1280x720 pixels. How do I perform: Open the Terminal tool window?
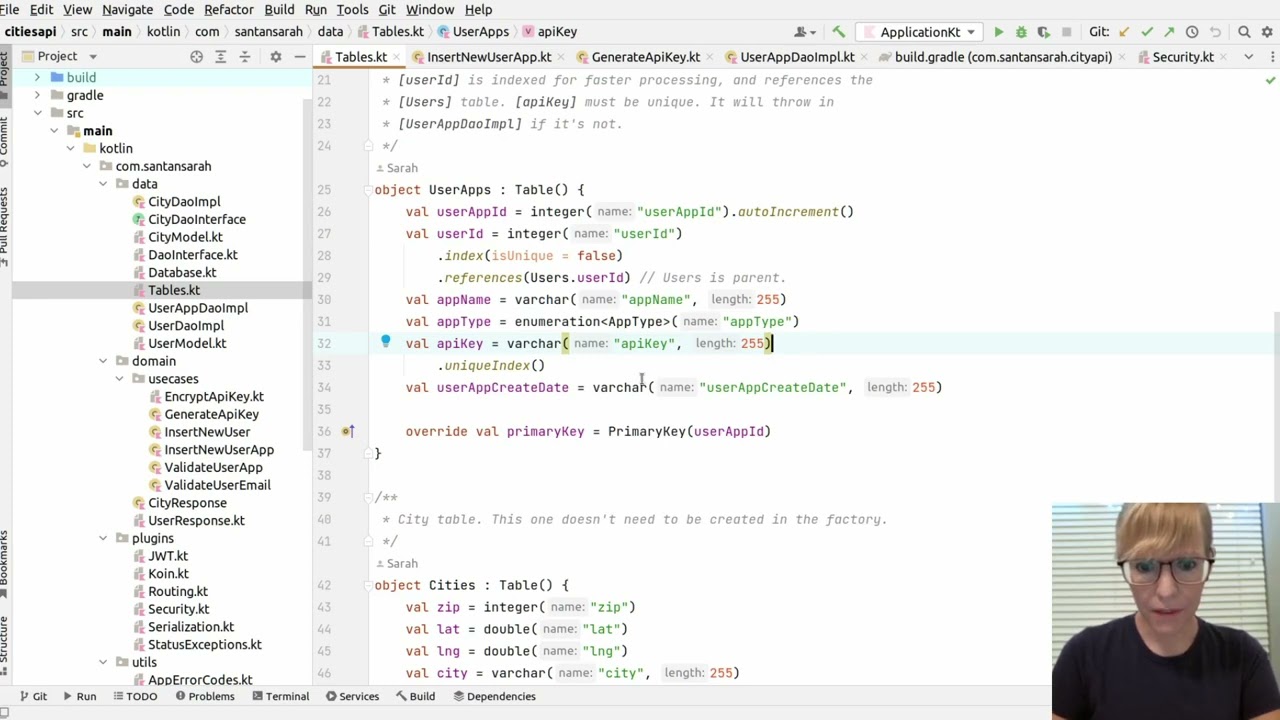[279, 696]
